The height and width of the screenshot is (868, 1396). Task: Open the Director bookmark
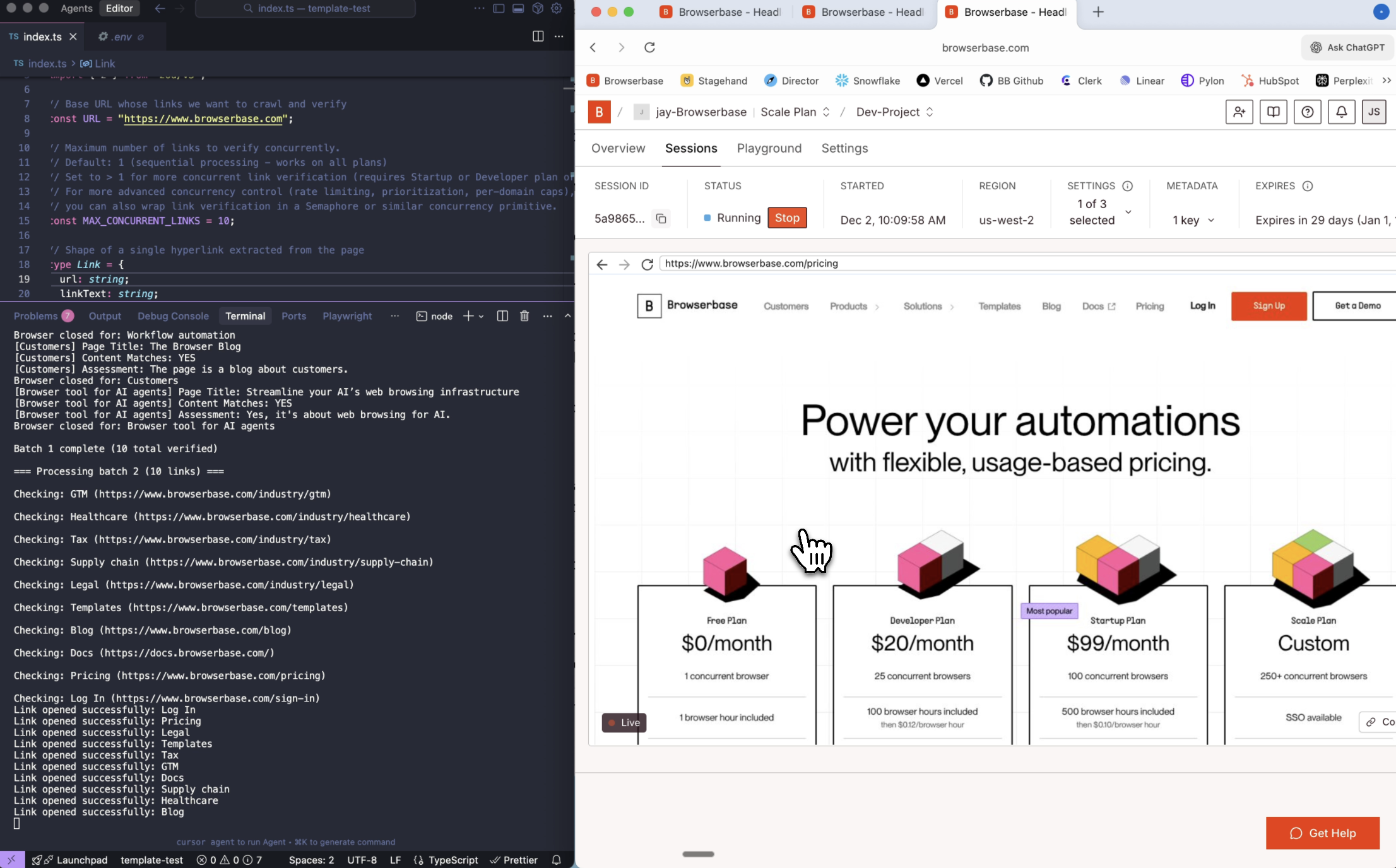791,81
